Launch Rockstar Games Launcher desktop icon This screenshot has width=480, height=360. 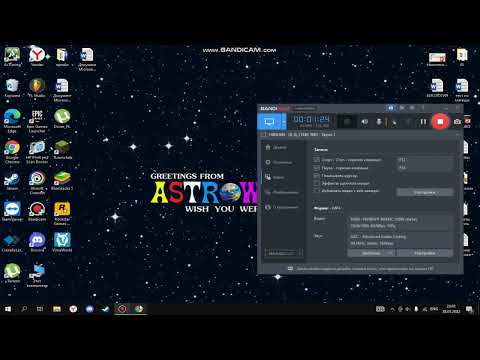[x=62, y=214]
